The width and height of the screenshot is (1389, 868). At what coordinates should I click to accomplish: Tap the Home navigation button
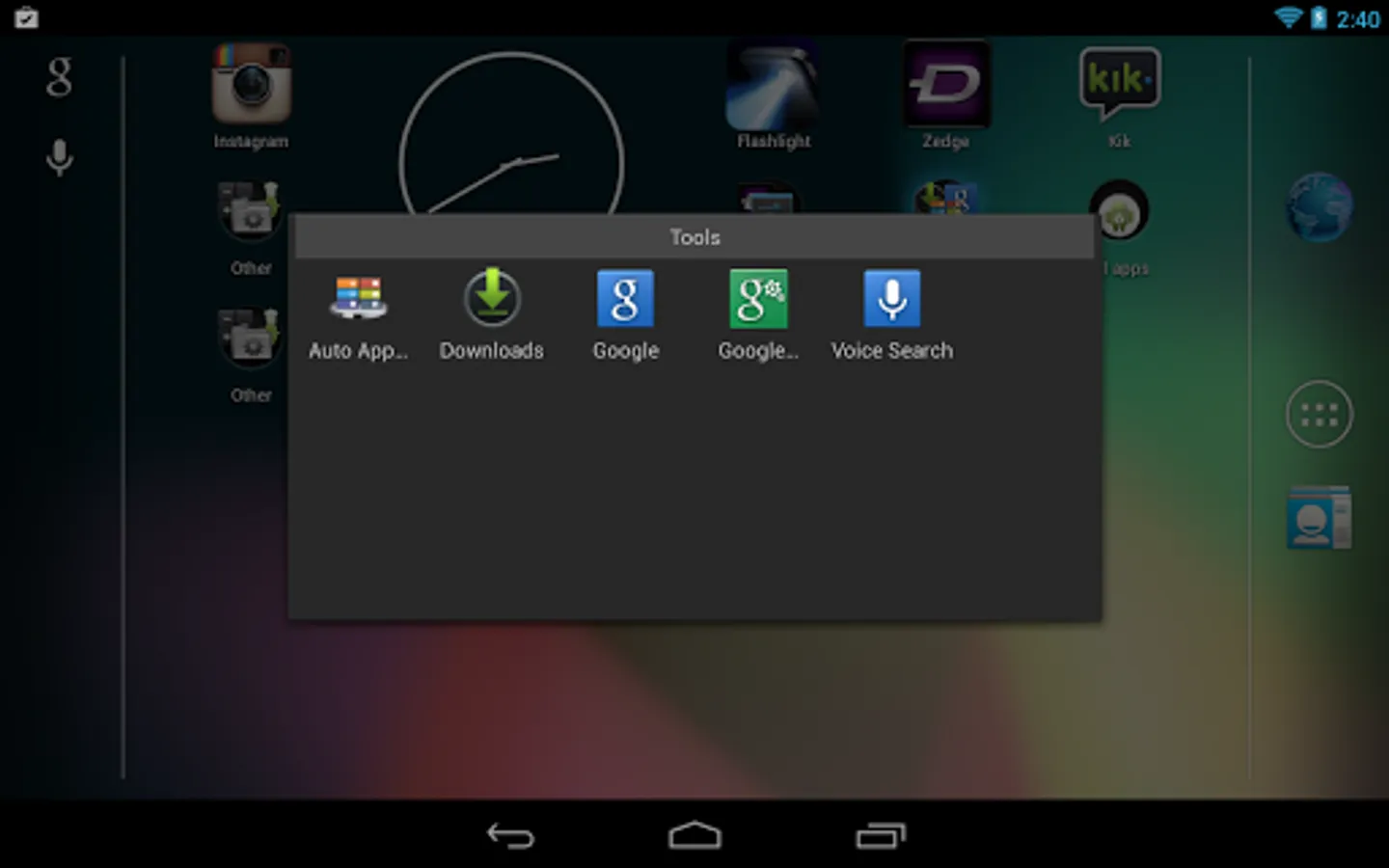click(694, 835)
